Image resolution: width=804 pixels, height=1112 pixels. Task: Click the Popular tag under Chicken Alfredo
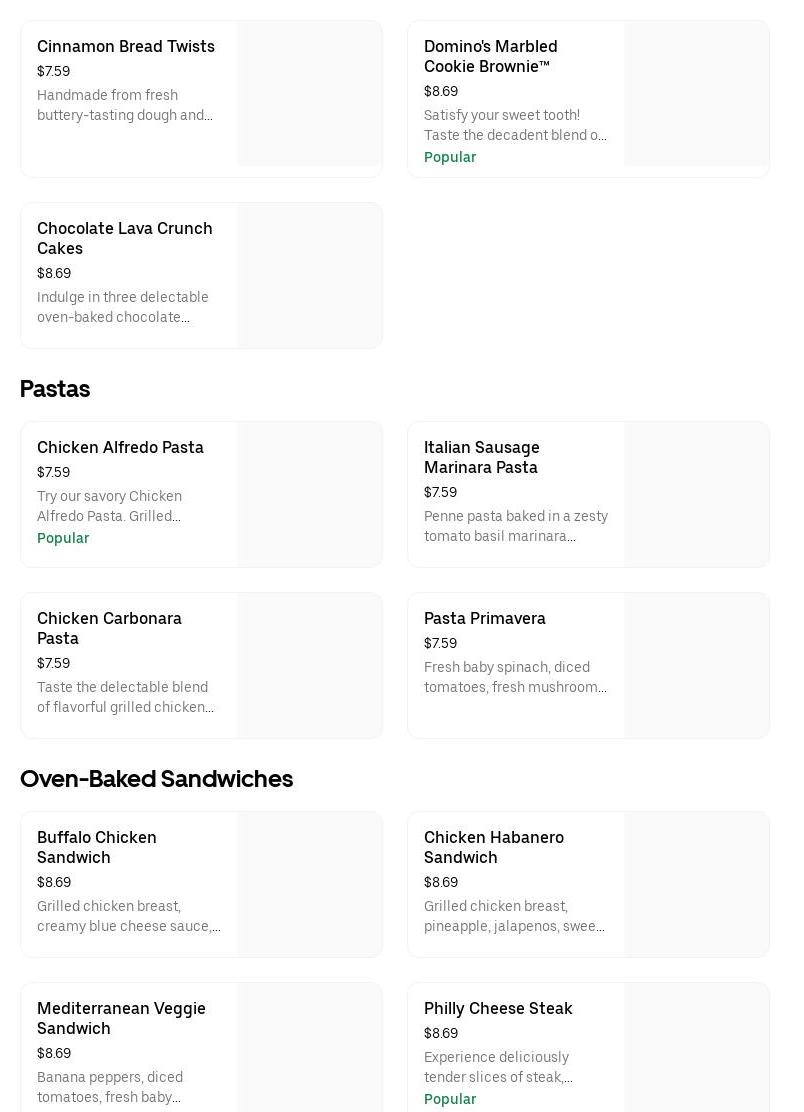point(63,538)
